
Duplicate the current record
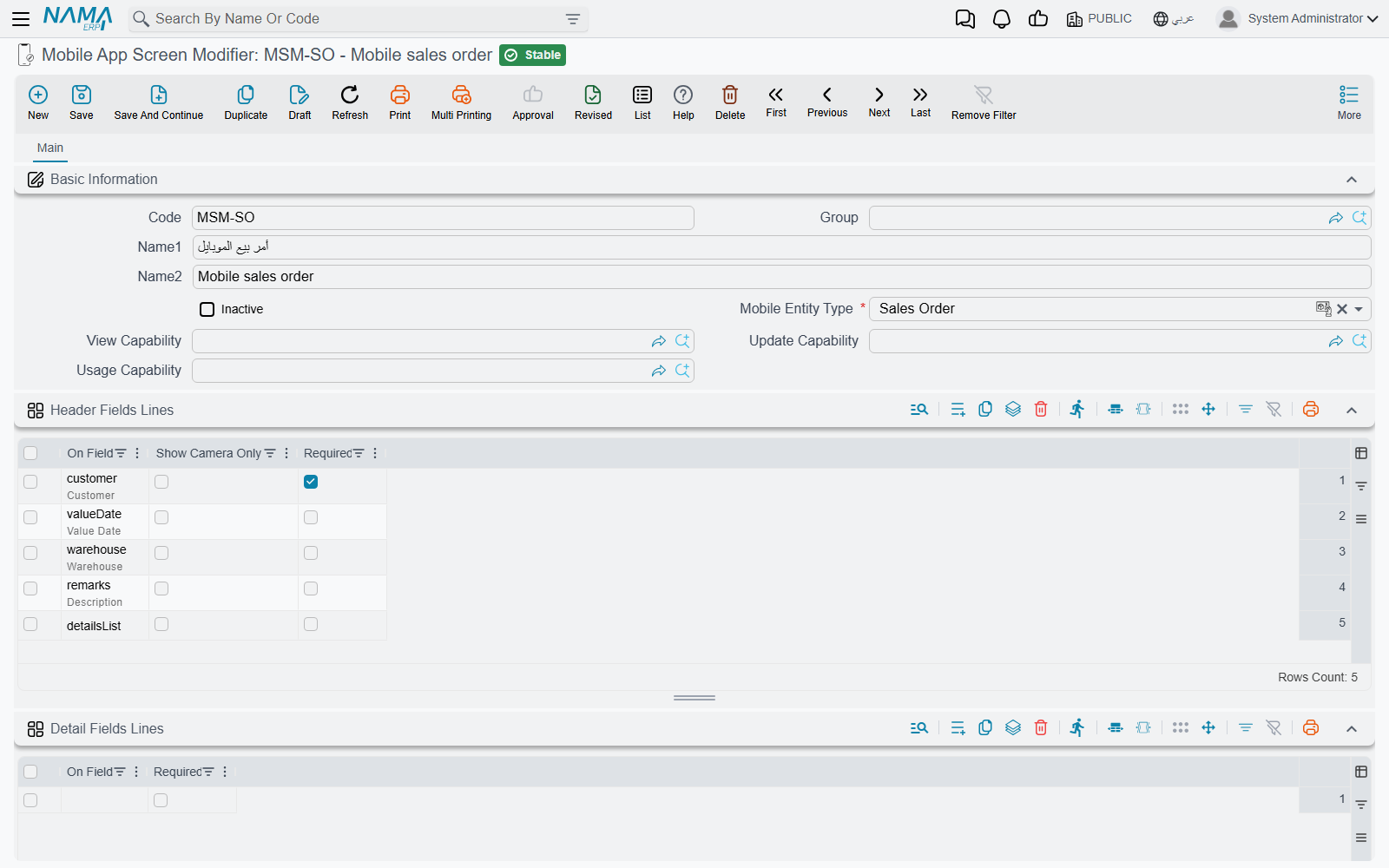246,102
